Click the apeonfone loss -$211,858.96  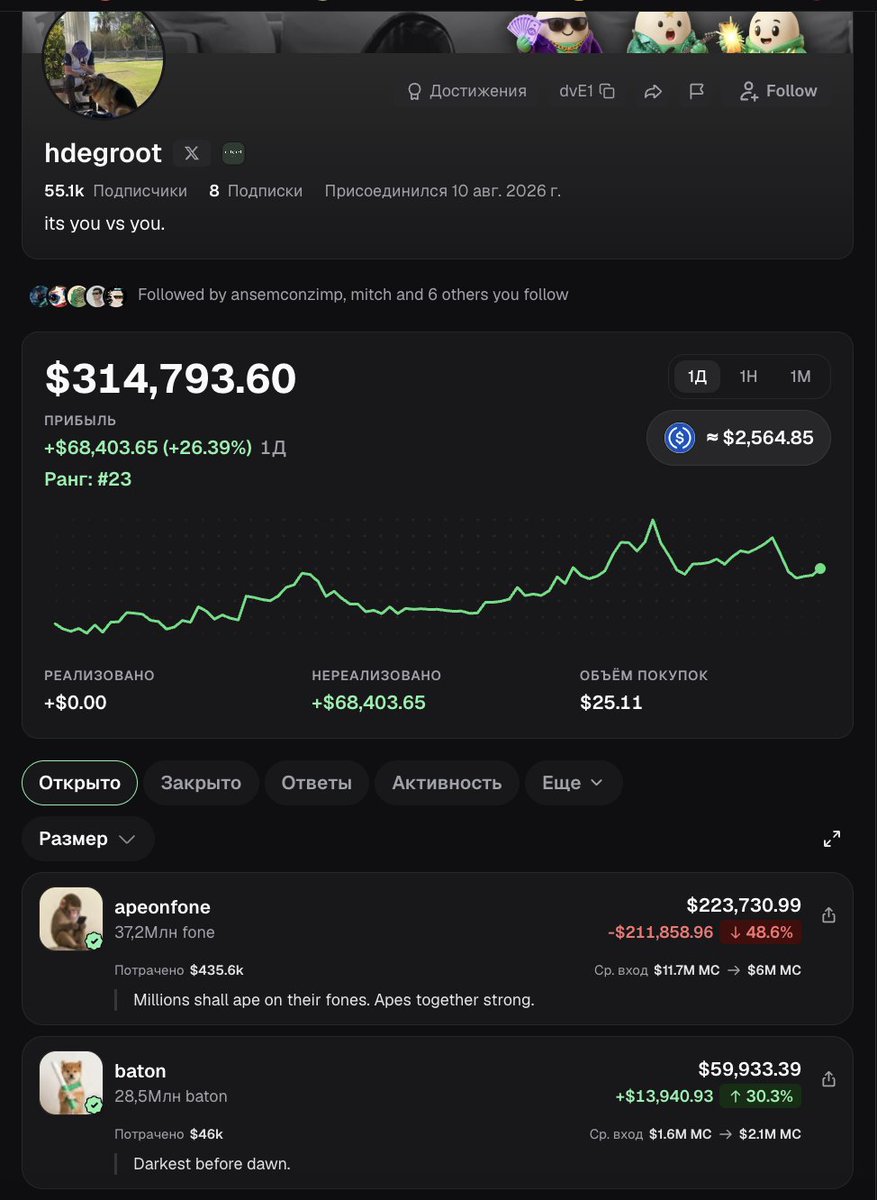tap(661, 932)
